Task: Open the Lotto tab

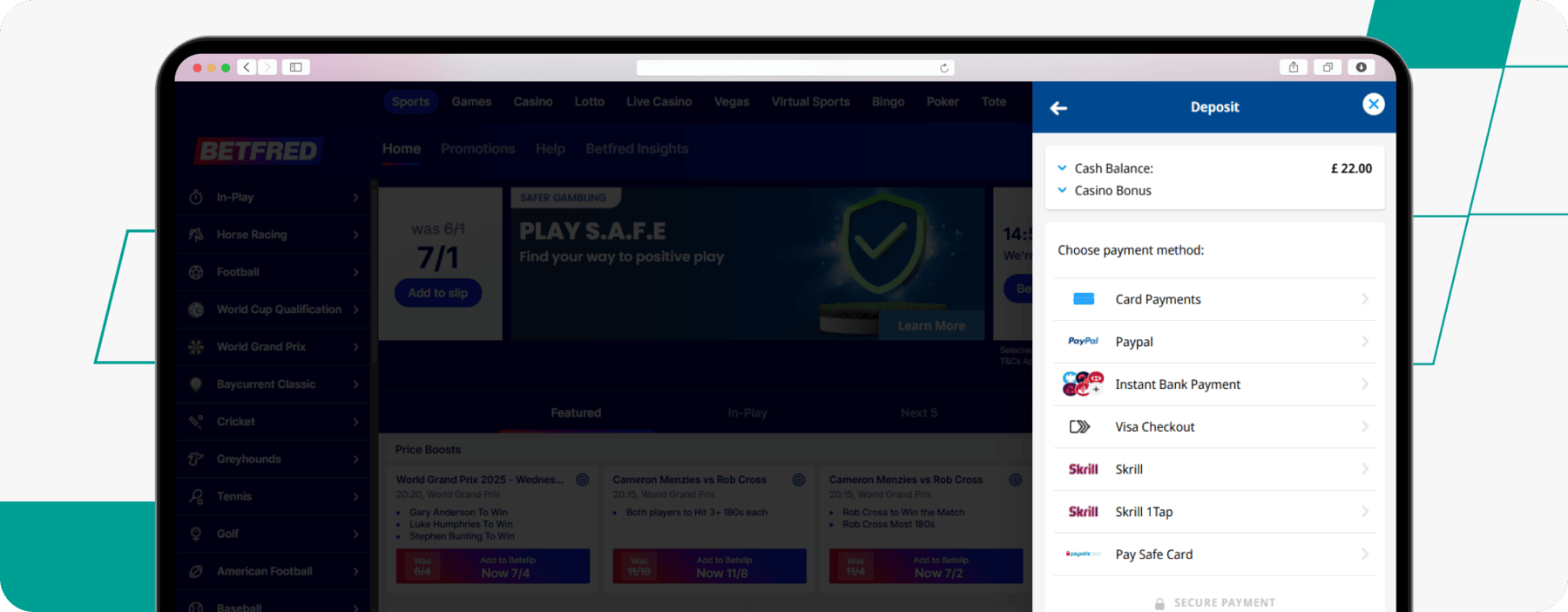Action: tap(589, 102)
